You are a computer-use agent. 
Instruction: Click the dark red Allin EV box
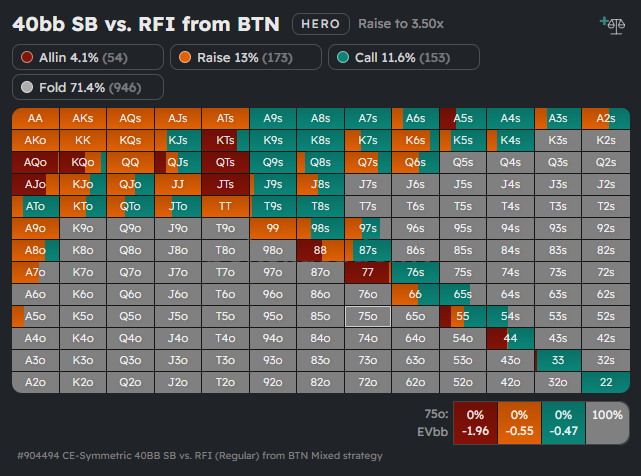tap(474, 422)
